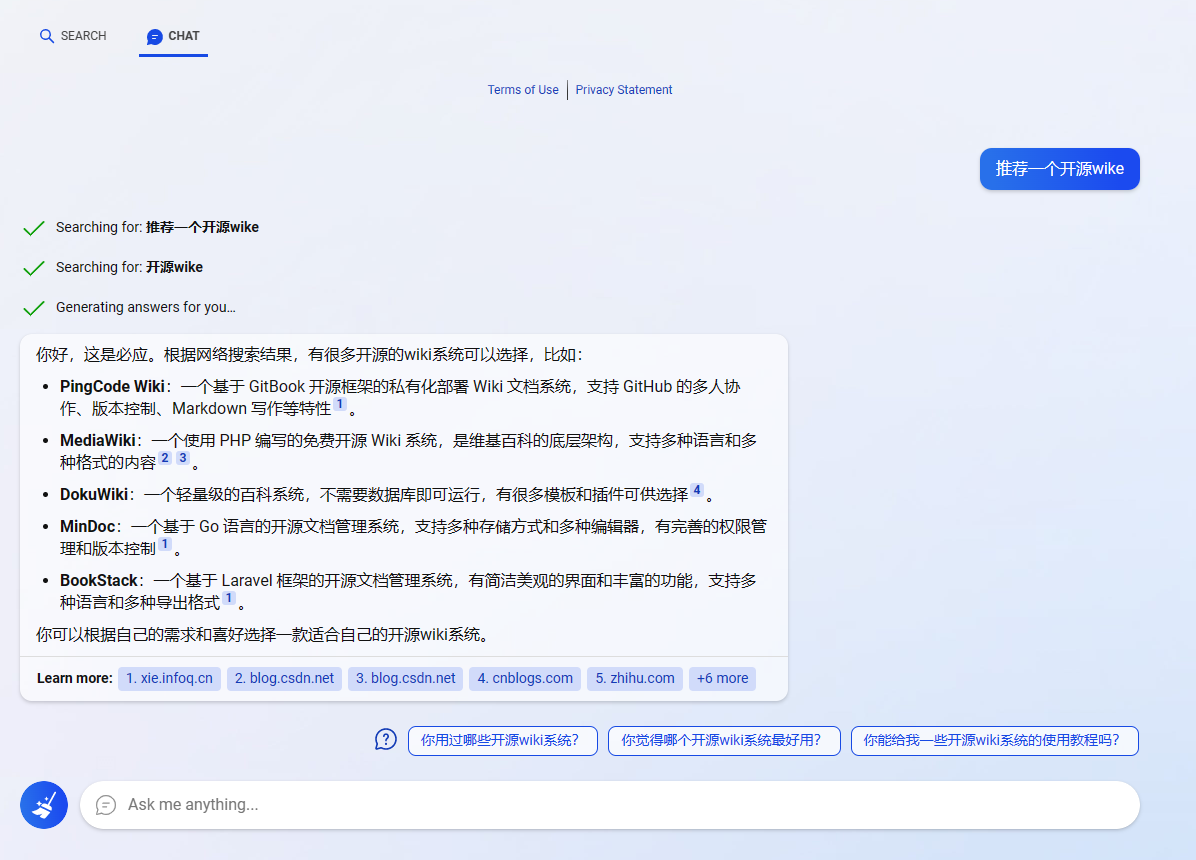
Task: Click the user message 推荐一个开源wike
Action: pyautogui.click(x=1059, y=169)
